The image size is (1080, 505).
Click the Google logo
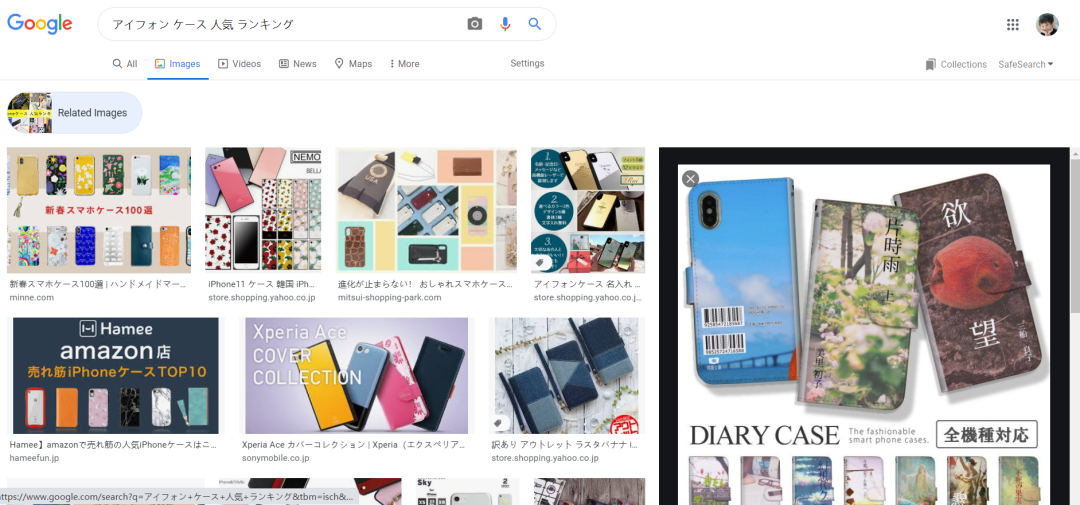[40, 24]
